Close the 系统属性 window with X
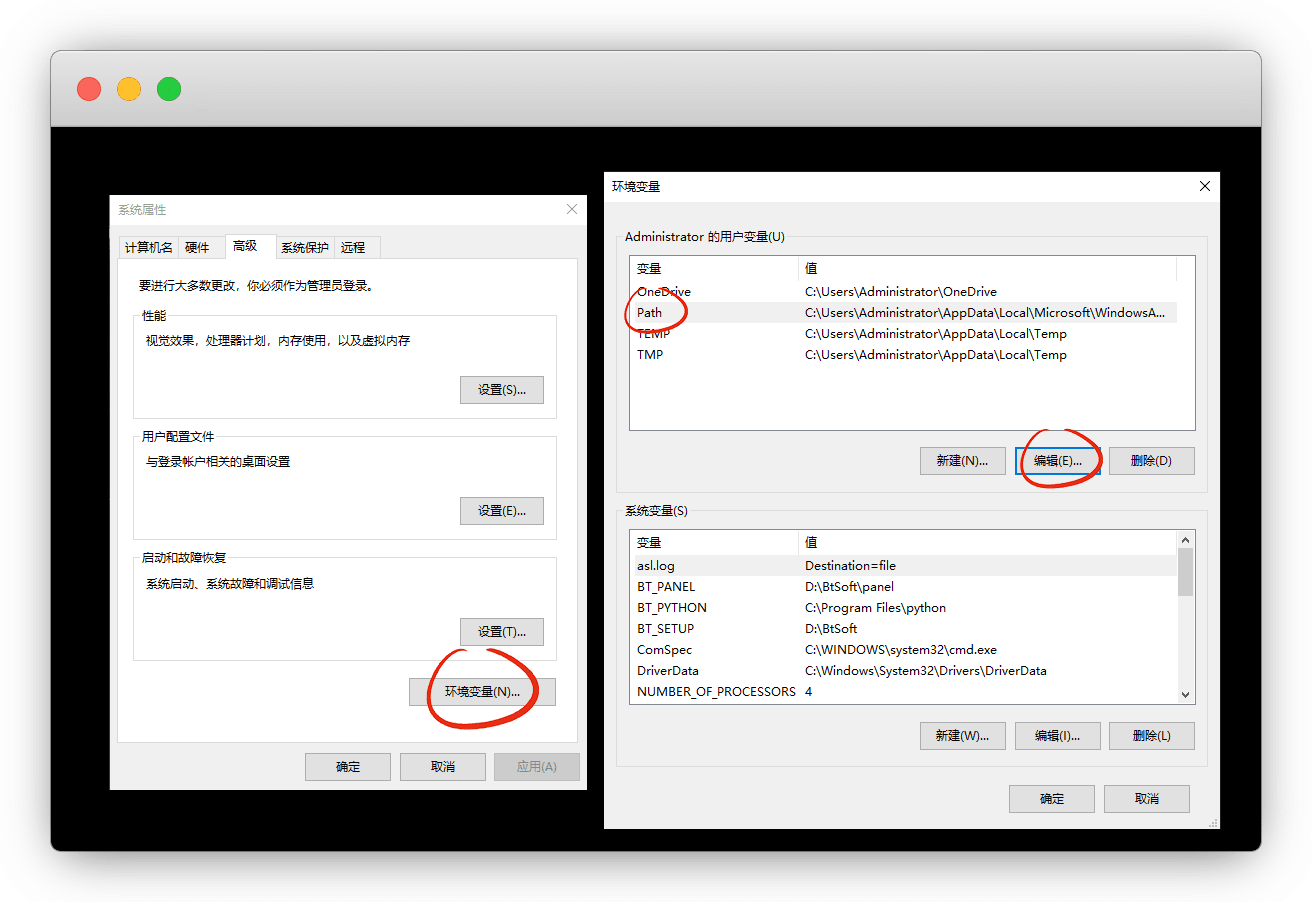Viewport: 1312px width, 902px height. point(572,209)
